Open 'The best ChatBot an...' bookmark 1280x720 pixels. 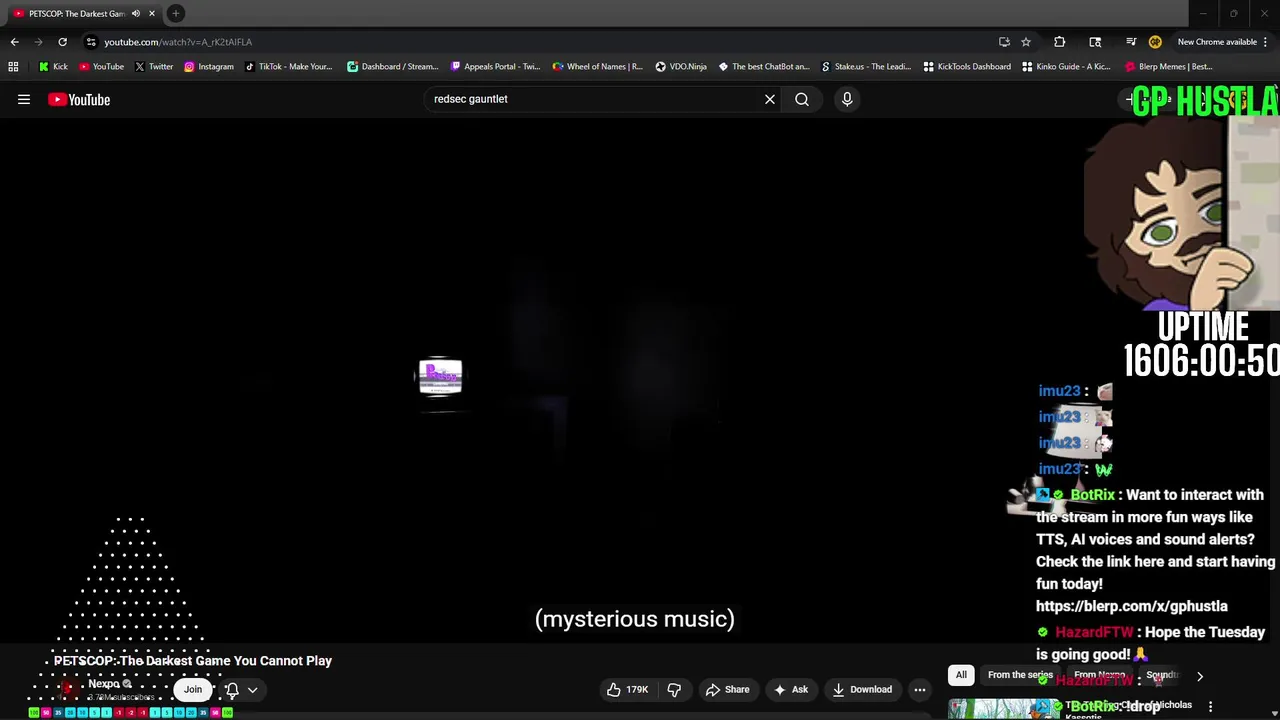[763, 67]
